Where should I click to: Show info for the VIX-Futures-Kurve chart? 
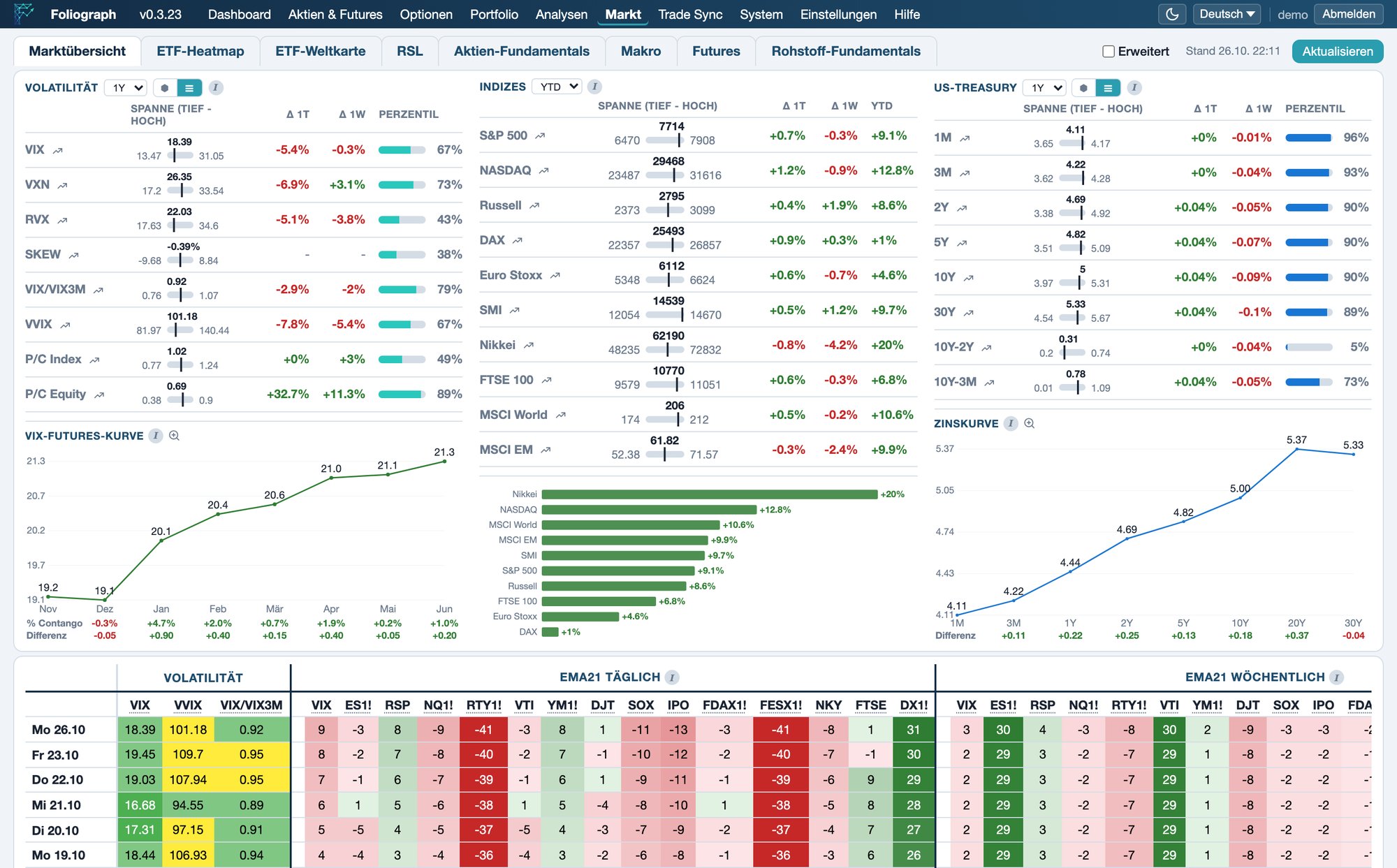156,436
